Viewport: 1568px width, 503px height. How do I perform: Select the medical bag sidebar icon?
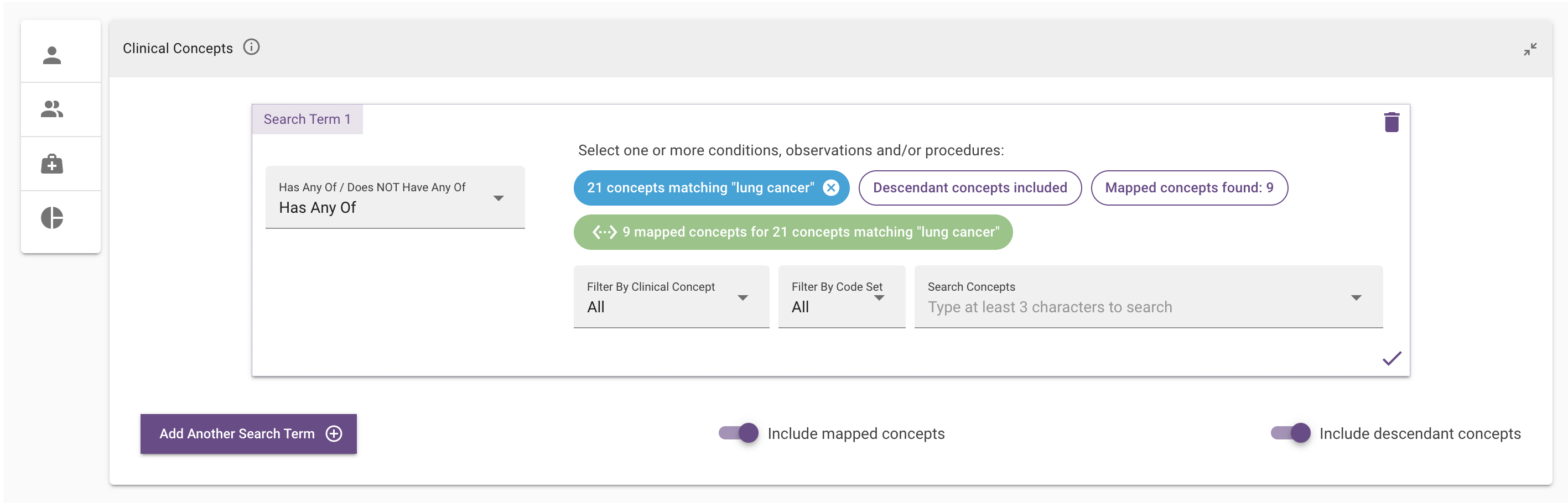[x=53, y=164]
